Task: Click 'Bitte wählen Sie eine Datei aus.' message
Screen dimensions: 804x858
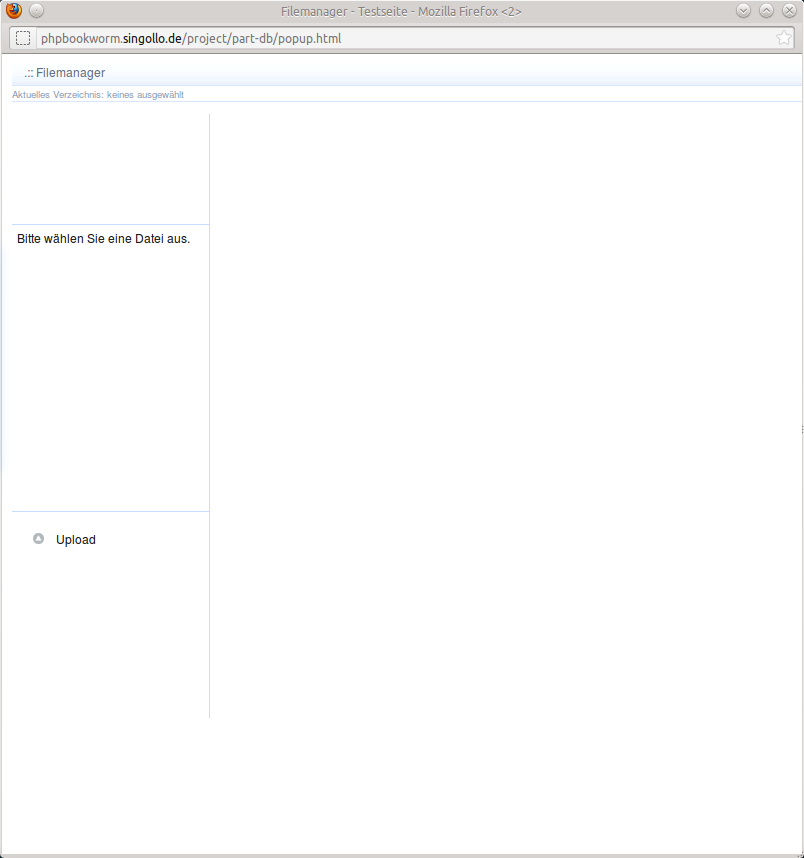Action: 103,239
